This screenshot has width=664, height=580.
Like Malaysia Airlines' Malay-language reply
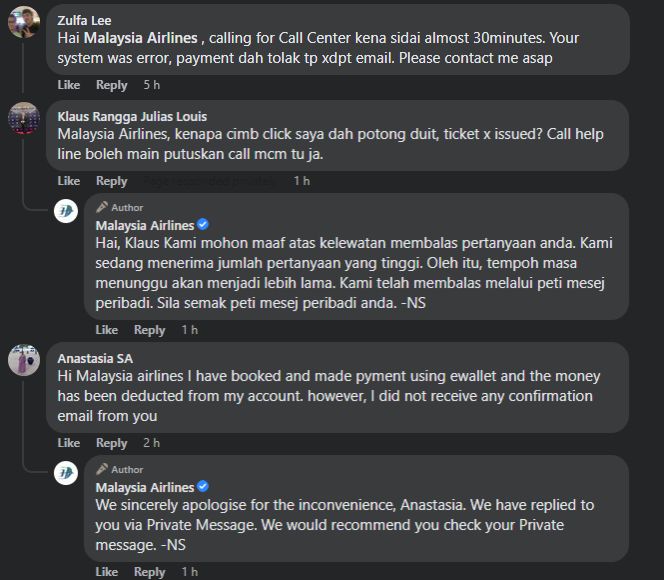click(107, 330)
